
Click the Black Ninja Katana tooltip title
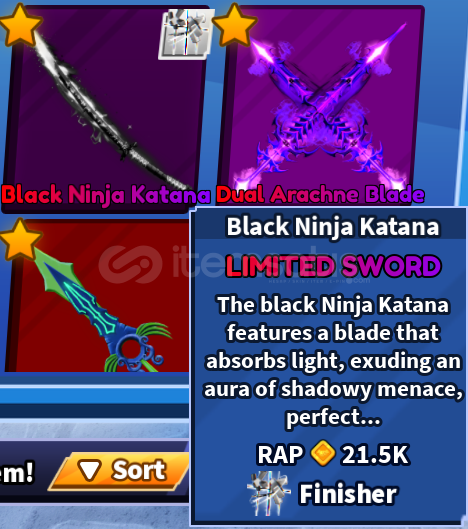point(333,227)
